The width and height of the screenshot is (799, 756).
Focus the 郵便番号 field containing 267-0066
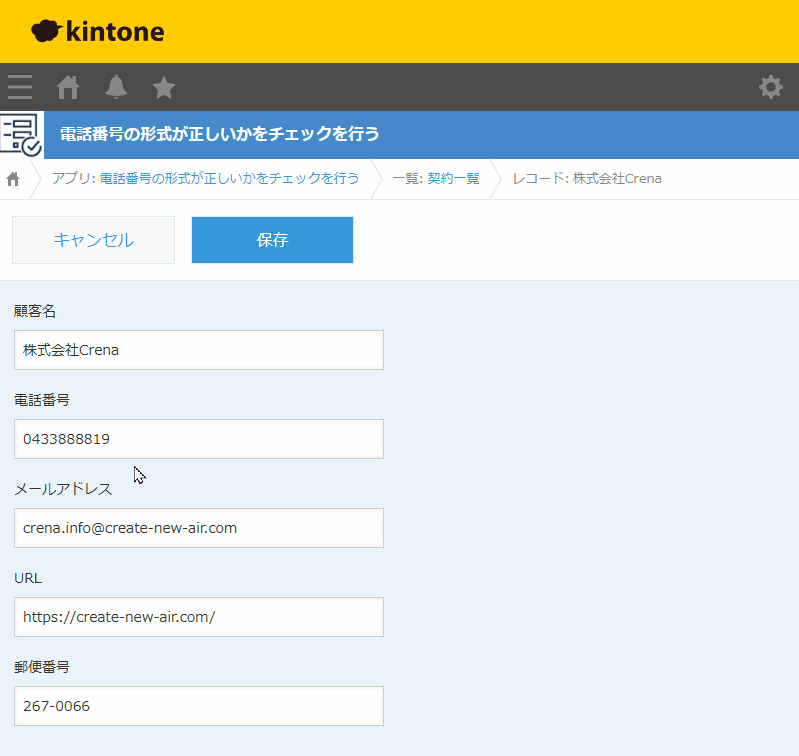point(199,706)
